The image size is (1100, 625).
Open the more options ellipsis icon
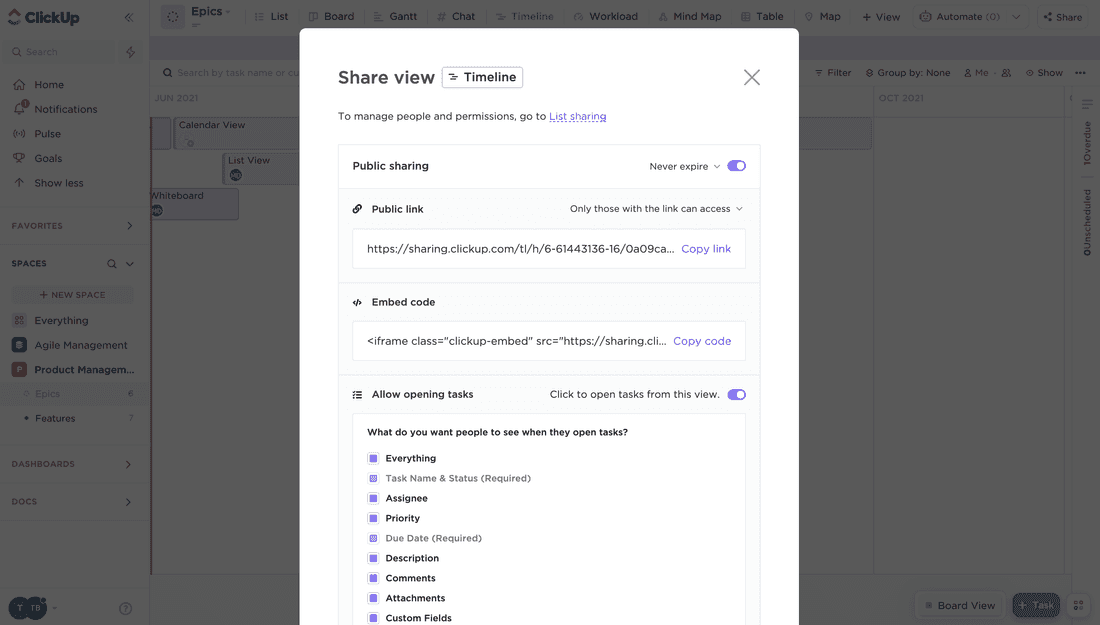(x=1080, y=73)
